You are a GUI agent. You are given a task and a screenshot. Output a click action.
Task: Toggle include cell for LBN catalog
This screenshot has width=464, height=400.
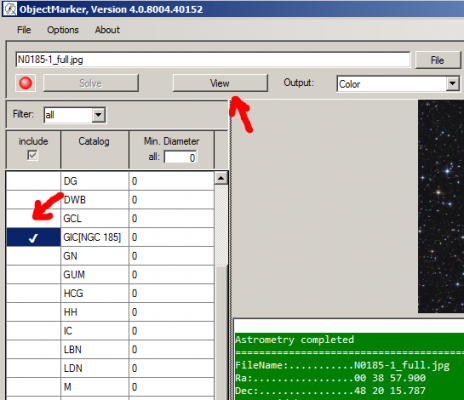(33, 349)
